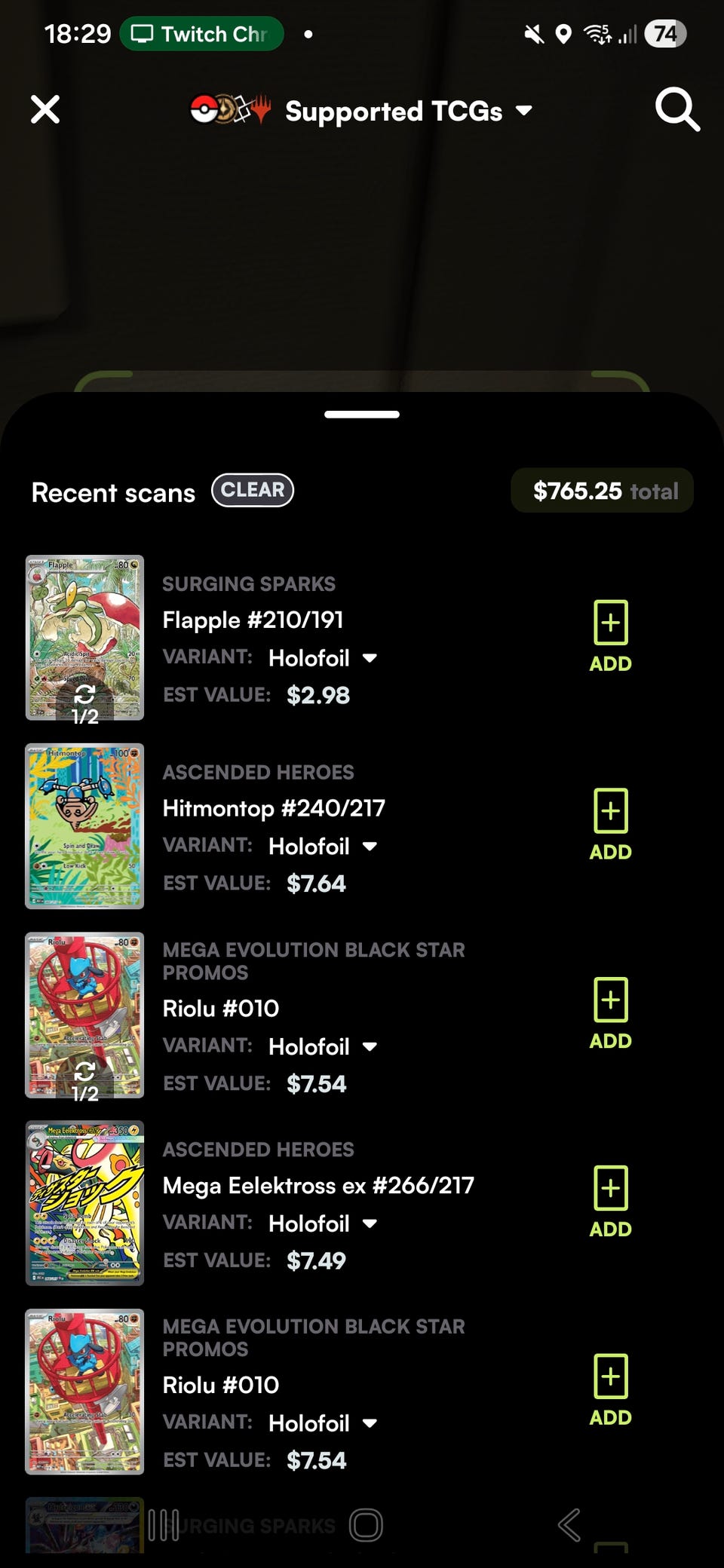Cycle Flapple card match alternatives
This screenshot has height=1568, width=724.
(84, 702)
